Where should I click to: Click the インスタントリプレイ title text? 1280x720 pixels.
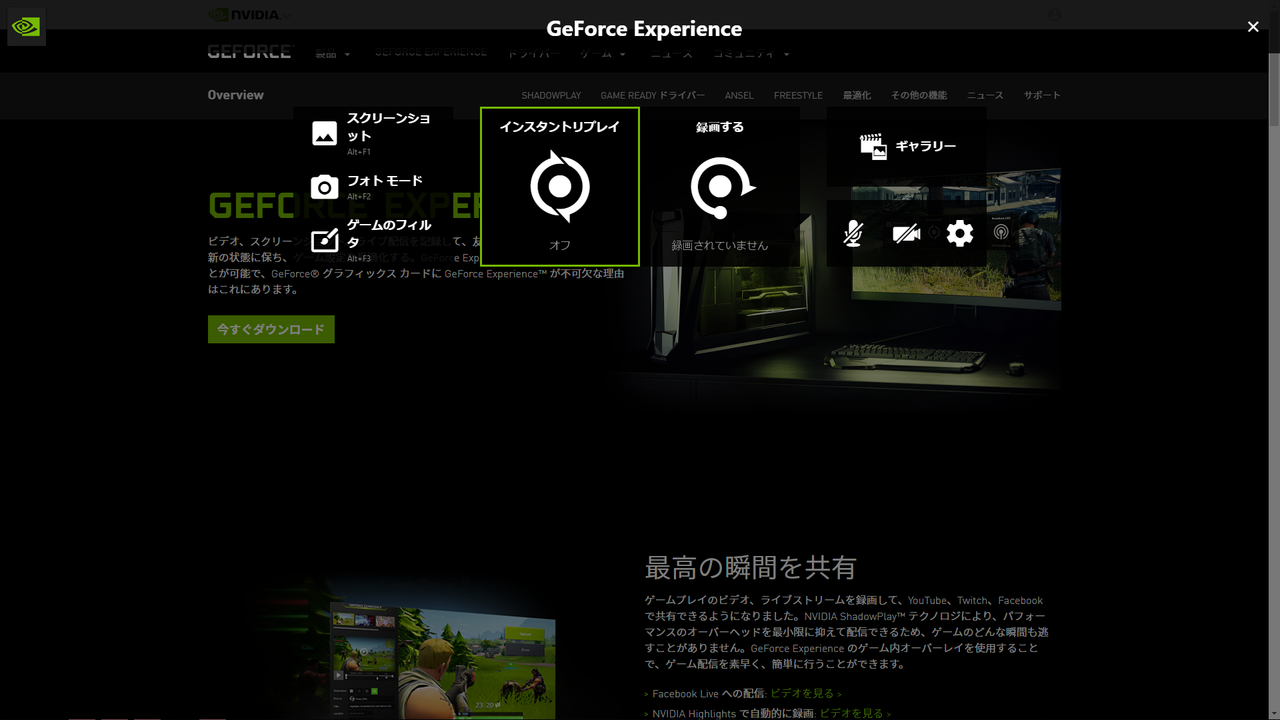(x=560, y=127)
